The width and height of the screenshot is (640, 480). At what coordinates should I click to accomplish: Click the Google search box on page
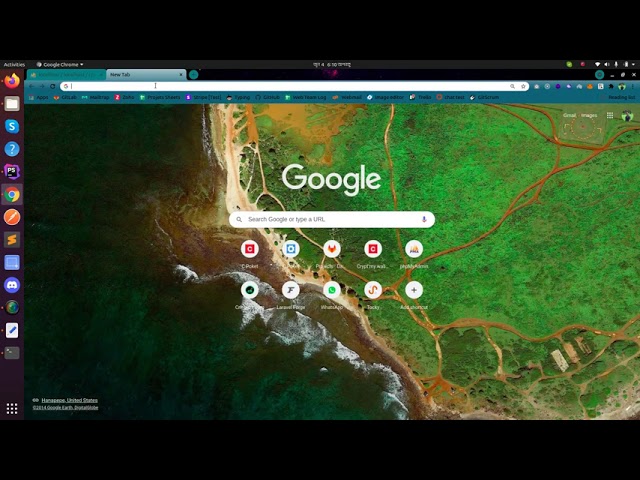click(332, 219)
